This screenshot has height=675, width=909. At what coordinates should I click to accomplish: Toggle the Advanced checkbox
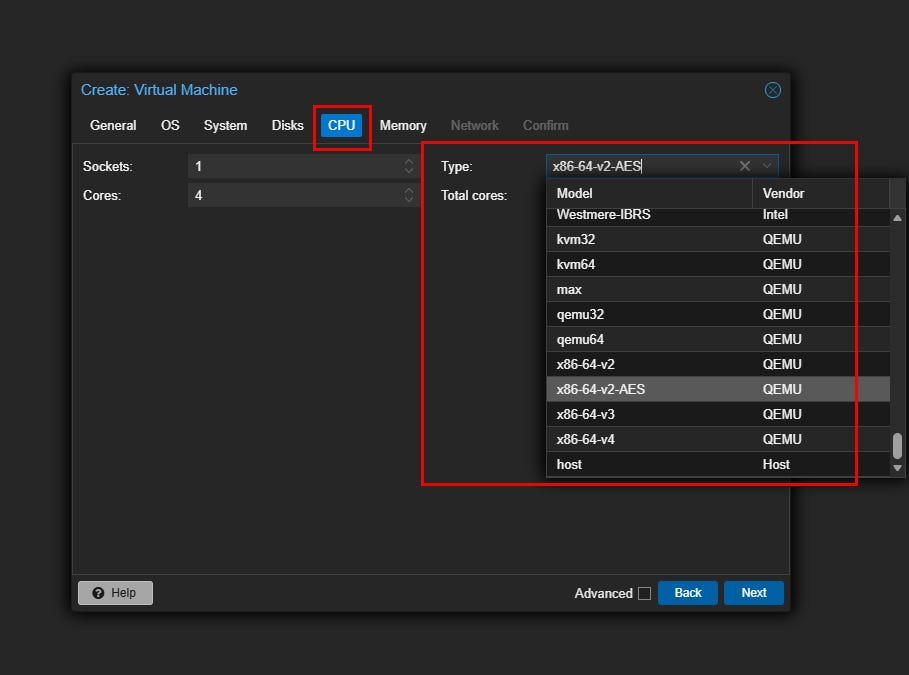pos(644,593)
